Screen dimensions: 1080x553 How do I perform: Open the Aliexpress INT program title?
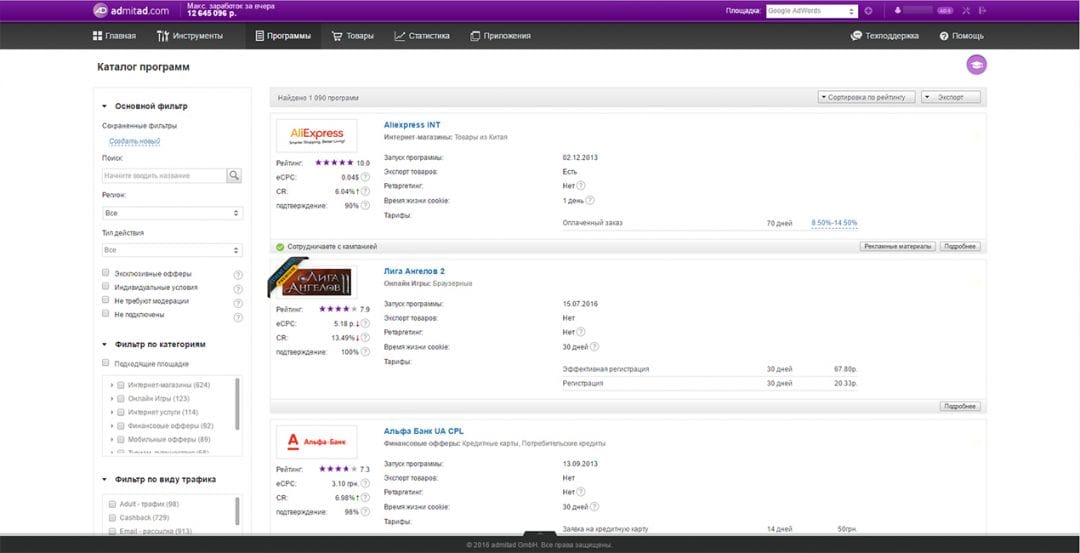point(412,125)
